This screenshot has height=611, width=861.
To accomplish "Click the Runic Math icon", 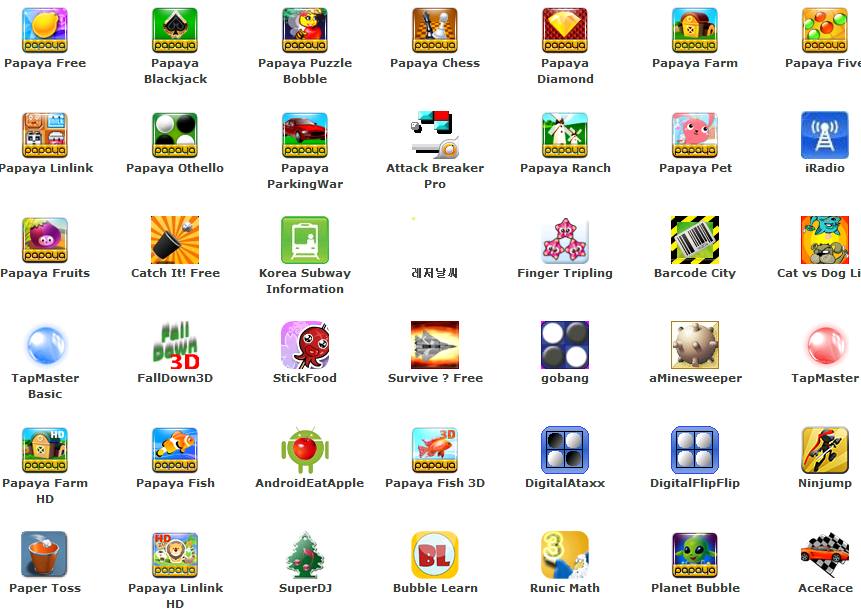I will [x=565, y=555].
